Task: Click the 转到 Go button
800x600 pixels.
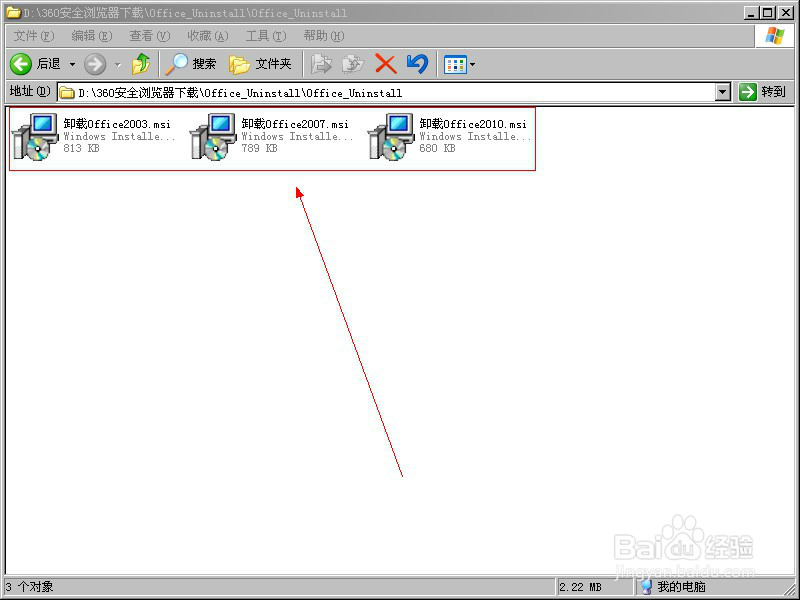Action: pos(762,92)
